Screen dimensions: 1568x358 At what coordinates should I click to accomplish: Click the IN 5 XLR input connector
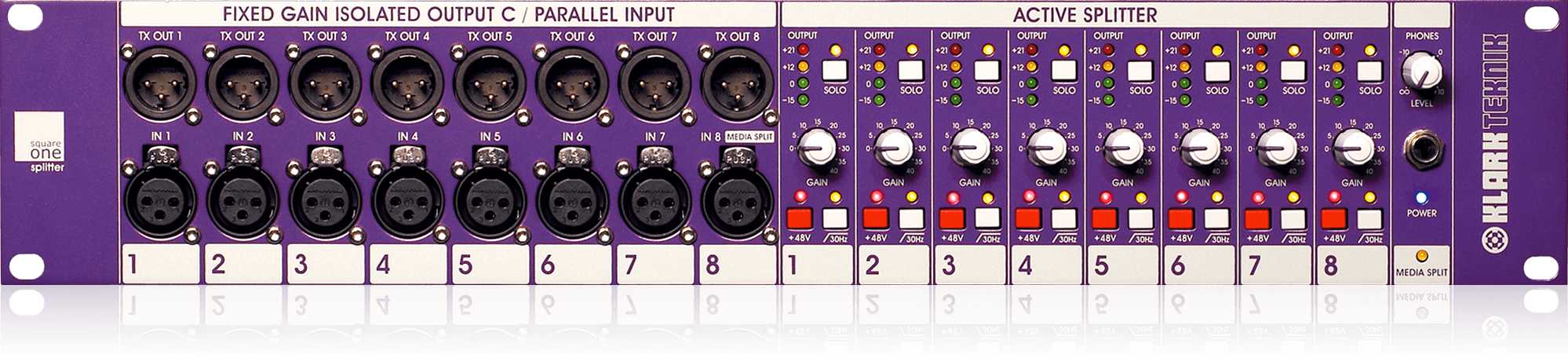489,198
